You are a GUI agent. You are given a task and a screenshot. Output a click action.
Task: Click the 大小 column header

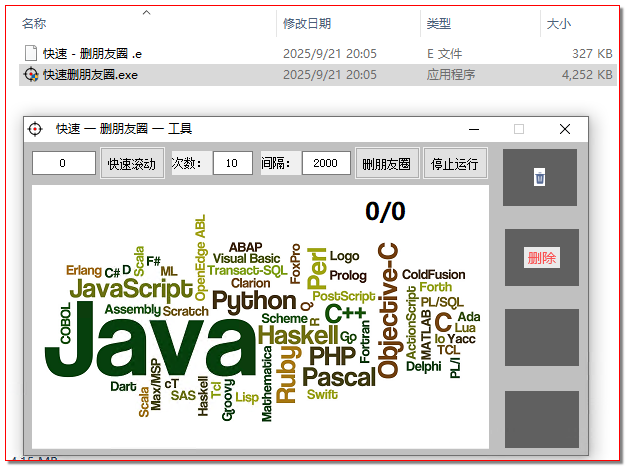tap(558, 23)
